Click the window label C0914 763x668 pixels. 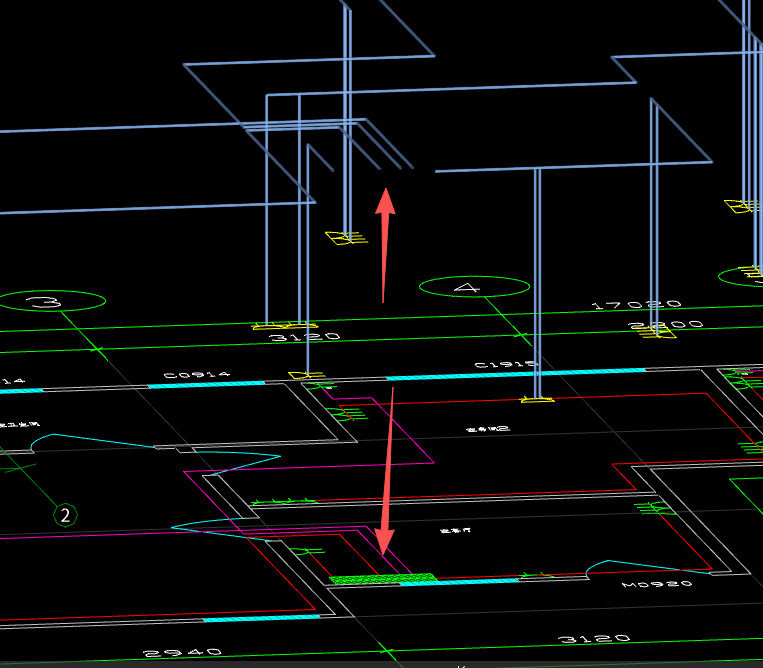point(197,375)
